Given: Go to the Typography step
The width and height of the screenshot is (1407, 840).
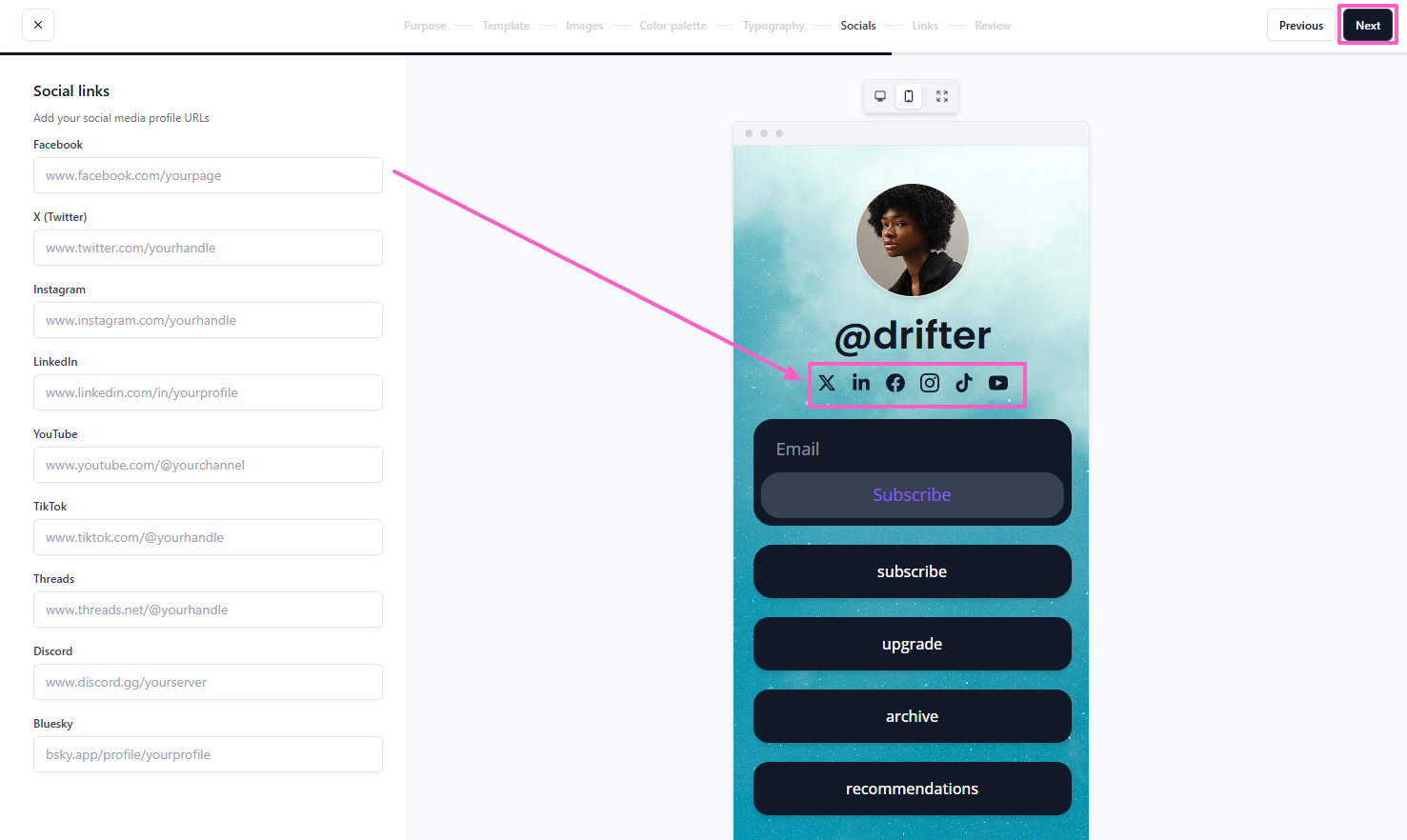Looking at the screenshot, I should [x=774, y=26].
